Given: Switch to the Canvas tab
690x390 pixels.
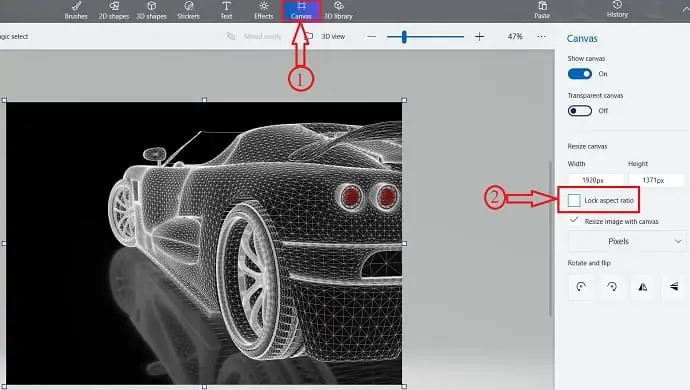Looking at the screenshot, I should coord(301,11).
